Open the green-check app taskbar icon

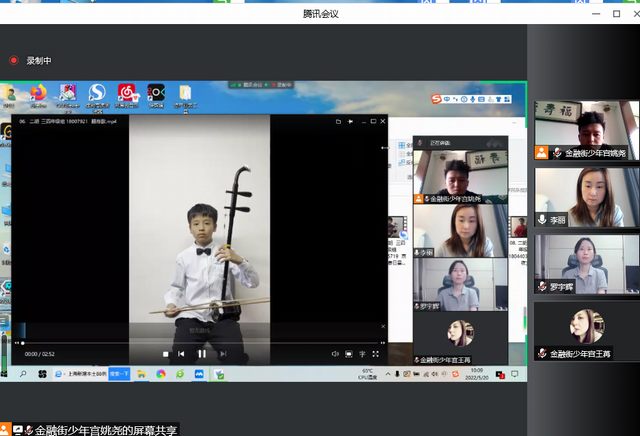click(219, 374)
